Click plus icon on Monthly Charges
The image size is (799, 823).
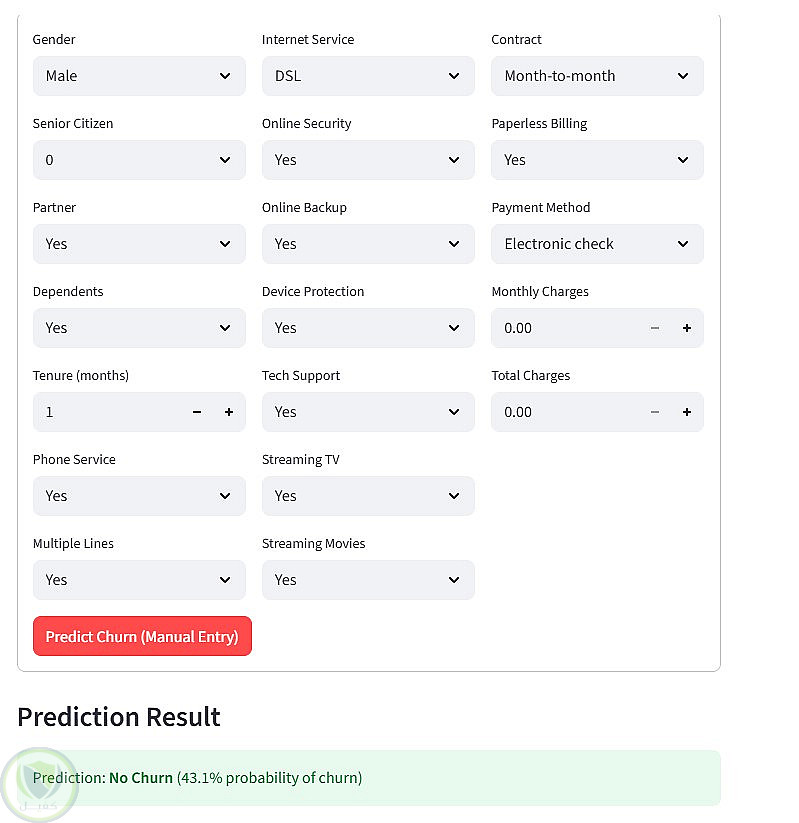pos(686,328)
